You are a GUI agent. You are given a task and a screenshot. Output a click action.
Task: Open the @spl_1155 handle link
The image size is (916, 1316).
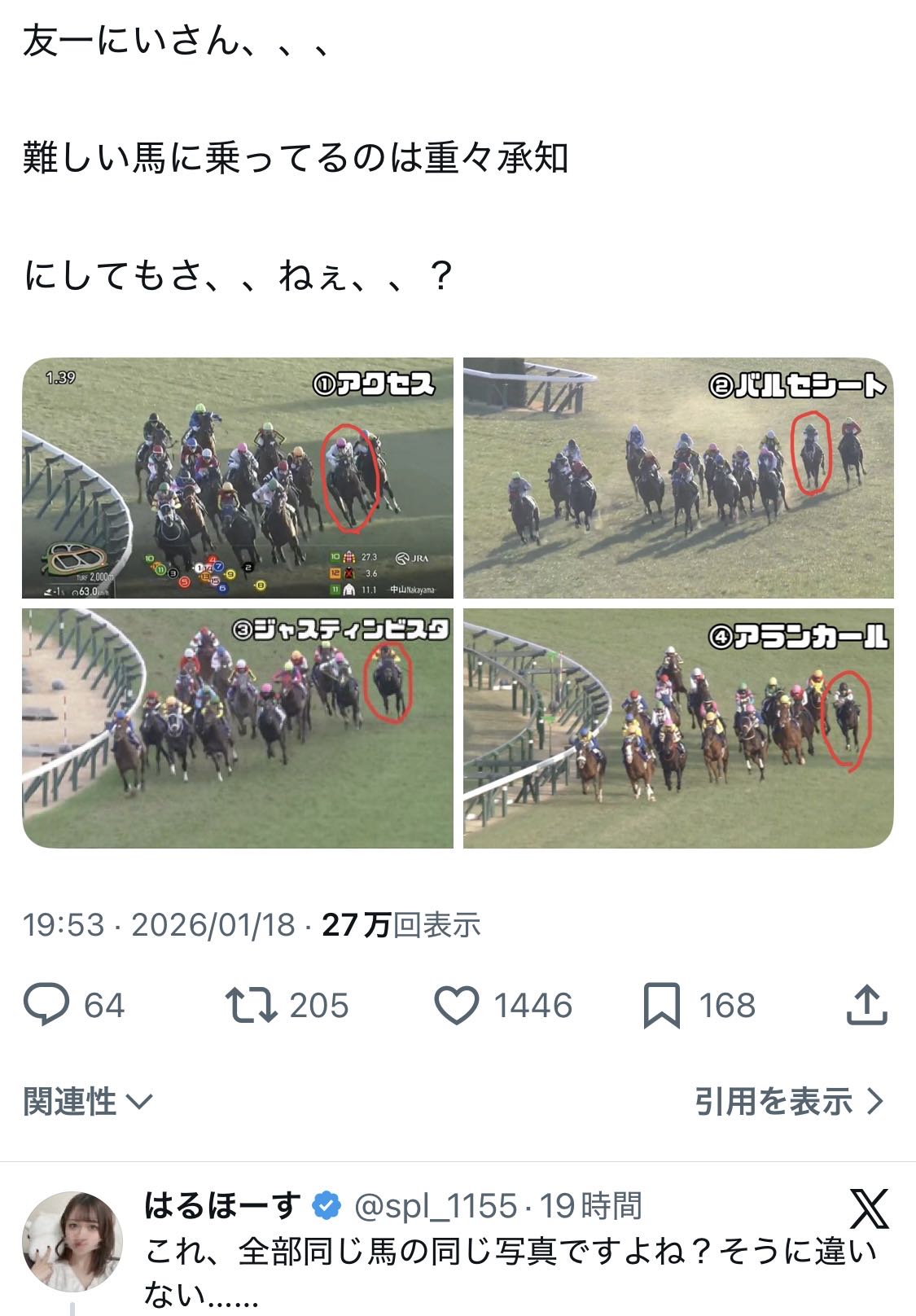click(x=436, y=1206)
